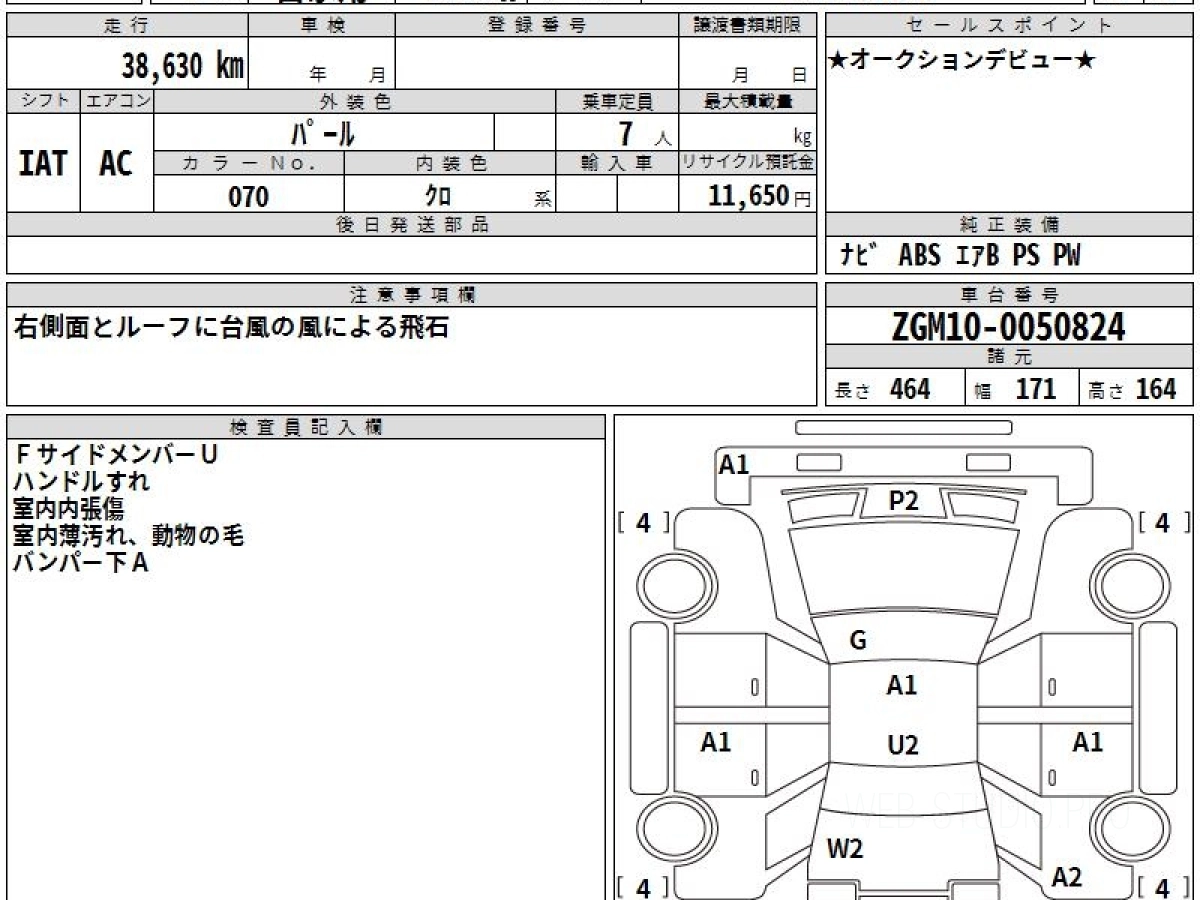The width and height of the screenshot is (1200, 900).
Task: Click the rear-right wheel circle in diagram
Action: [1132, 831]
